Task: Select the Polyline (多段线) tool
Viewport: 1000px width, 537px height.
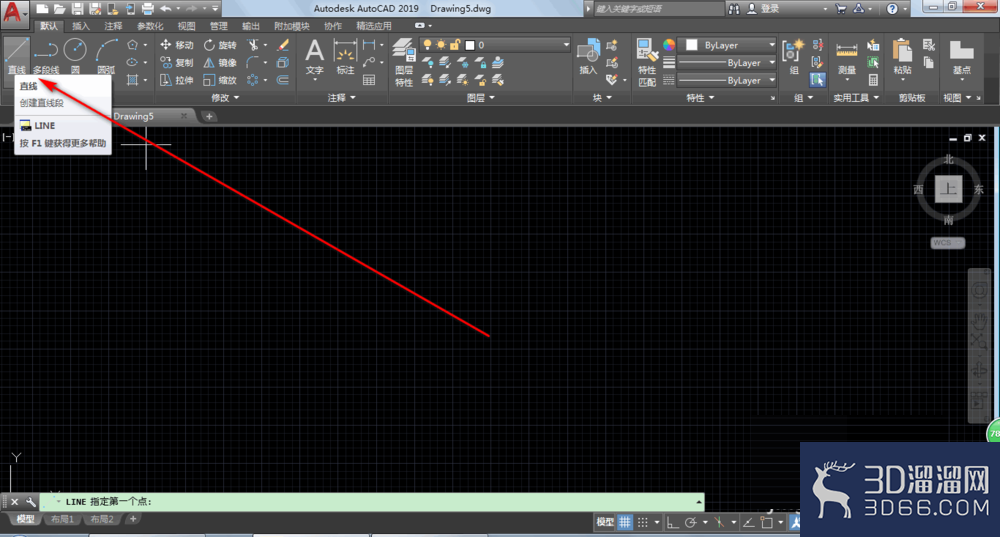Action: pyautogui.click(x=46, y=56)
